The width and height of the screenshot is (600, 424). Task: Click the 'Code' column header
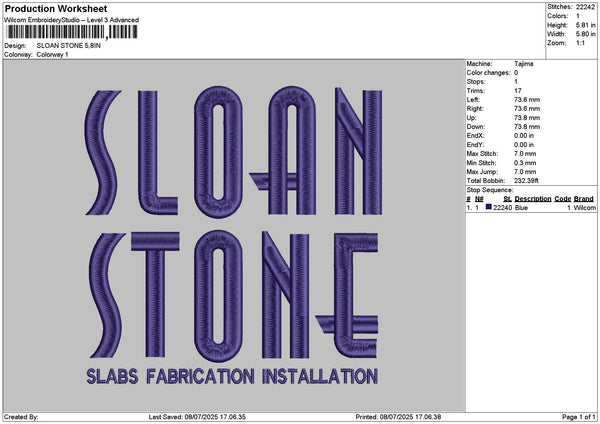[562, 199]
